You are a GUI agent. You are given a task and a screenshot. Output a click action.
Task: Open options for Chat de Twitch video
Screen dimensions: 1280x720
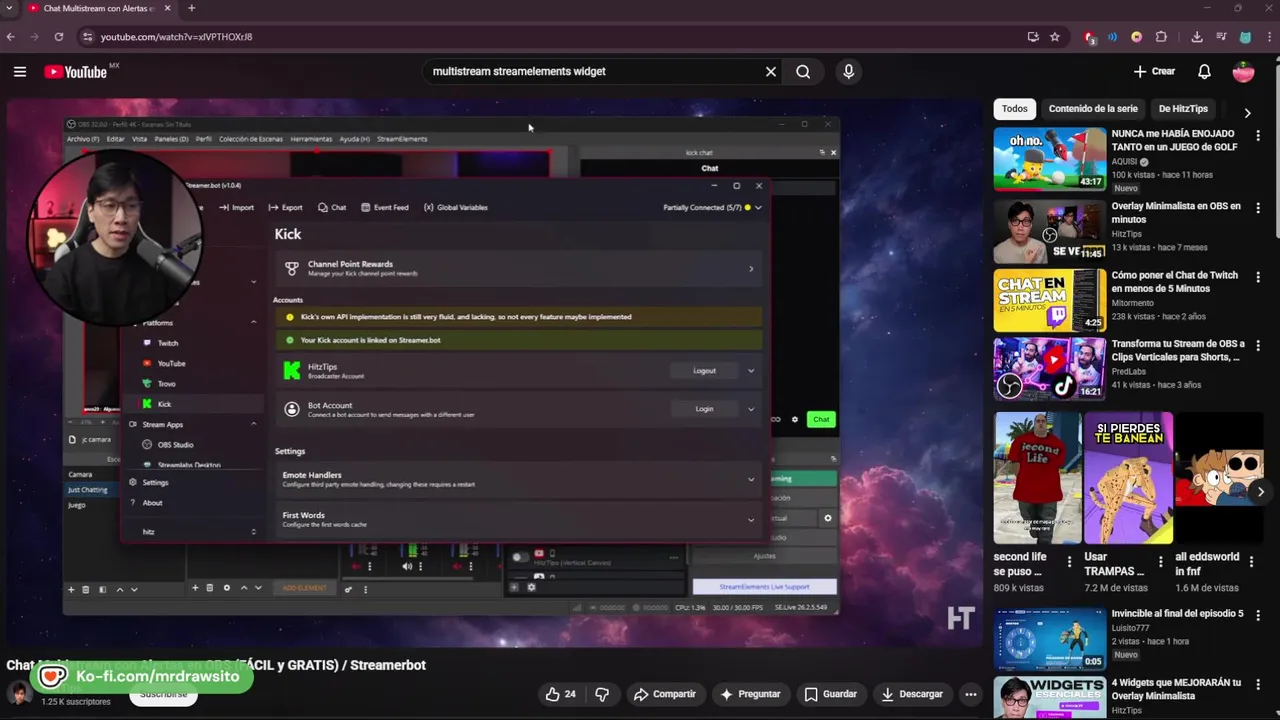1258,277
